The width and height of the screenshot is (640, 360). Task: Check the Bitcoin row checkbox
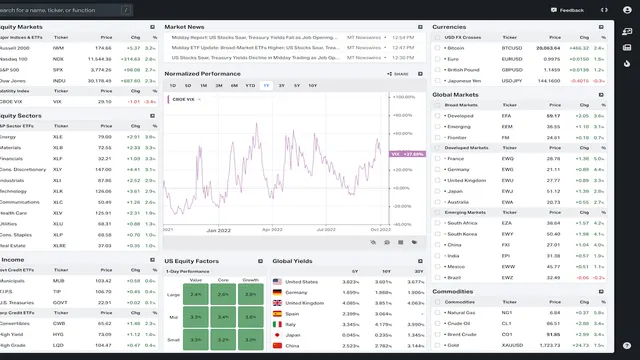tap(438, 48)
